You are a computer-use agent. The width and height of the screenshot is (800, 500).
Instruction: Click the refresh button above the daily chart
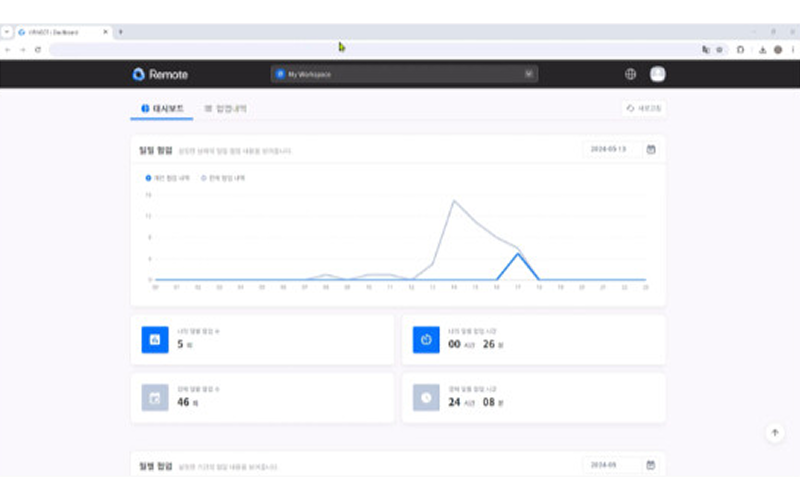[643, 108]
